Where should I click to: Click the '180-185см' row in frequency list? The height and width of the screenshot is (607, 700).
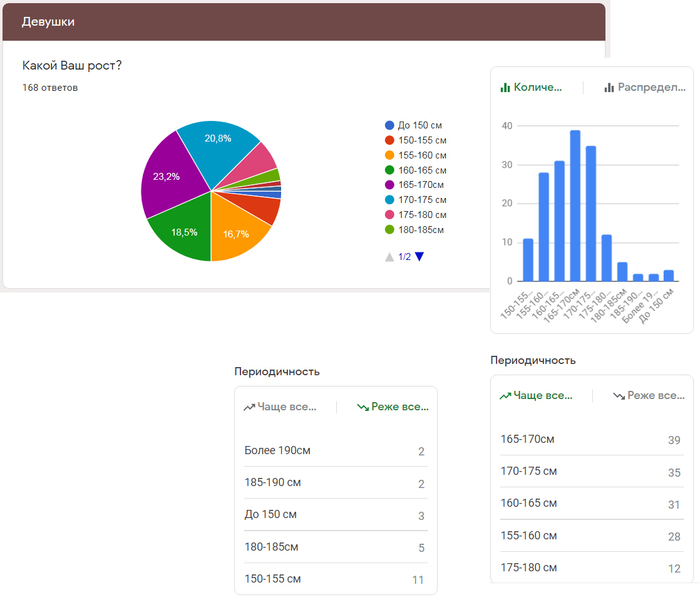click(335, 547)
